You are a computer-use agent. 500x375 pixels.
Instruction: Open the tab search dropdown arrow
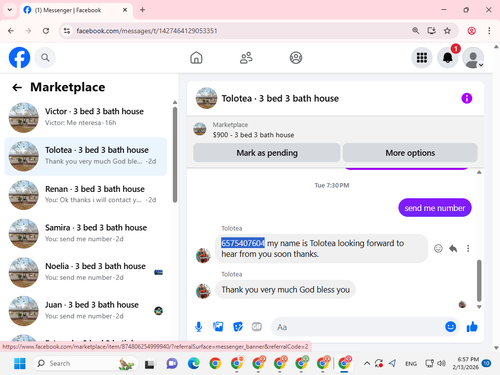tap(10, 10)
